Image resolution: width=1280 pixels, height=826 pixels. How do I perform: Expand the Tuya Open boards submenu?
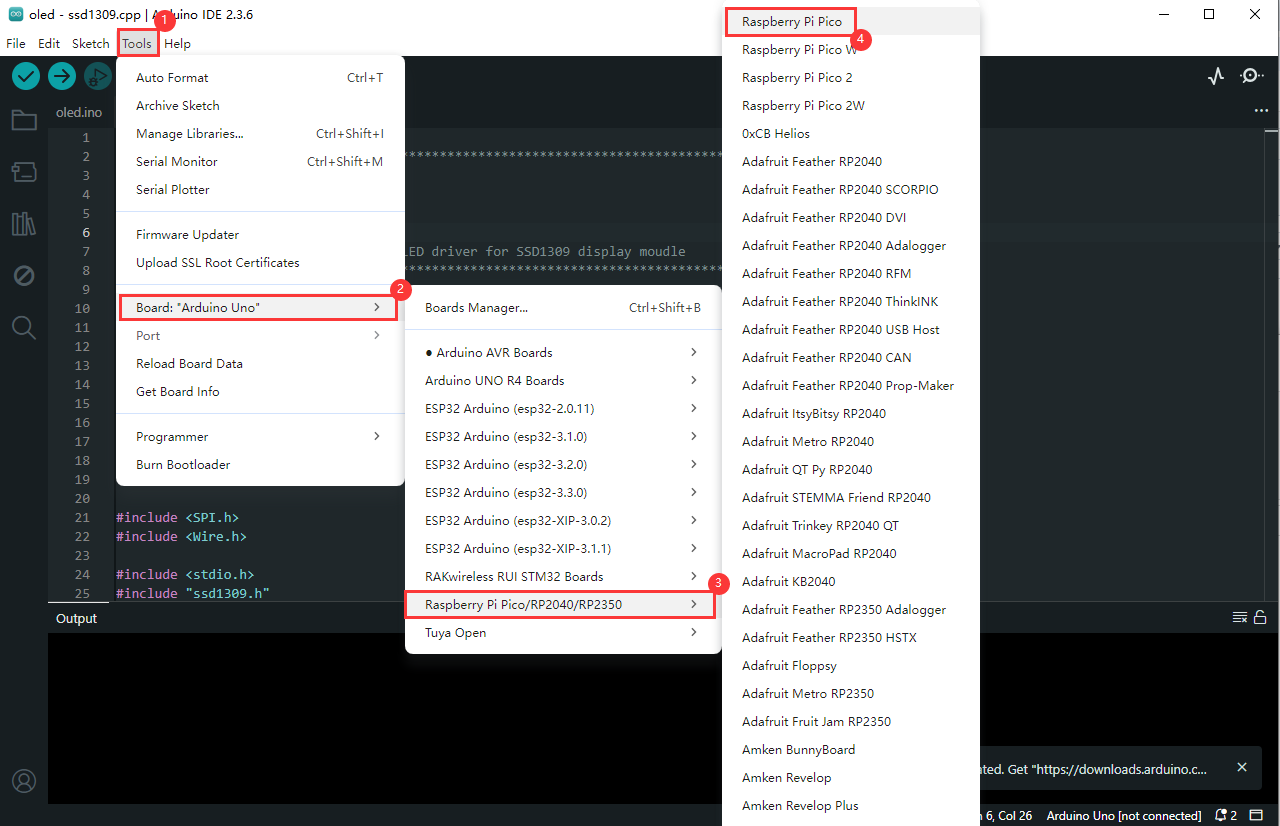point(562,632)
